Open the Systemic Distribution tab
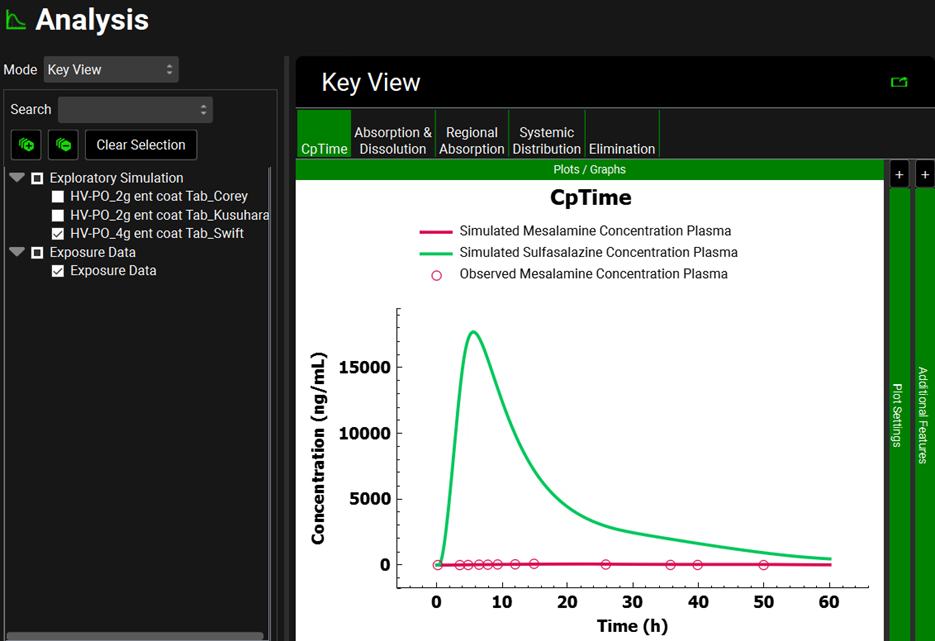 tap(546, 140)
